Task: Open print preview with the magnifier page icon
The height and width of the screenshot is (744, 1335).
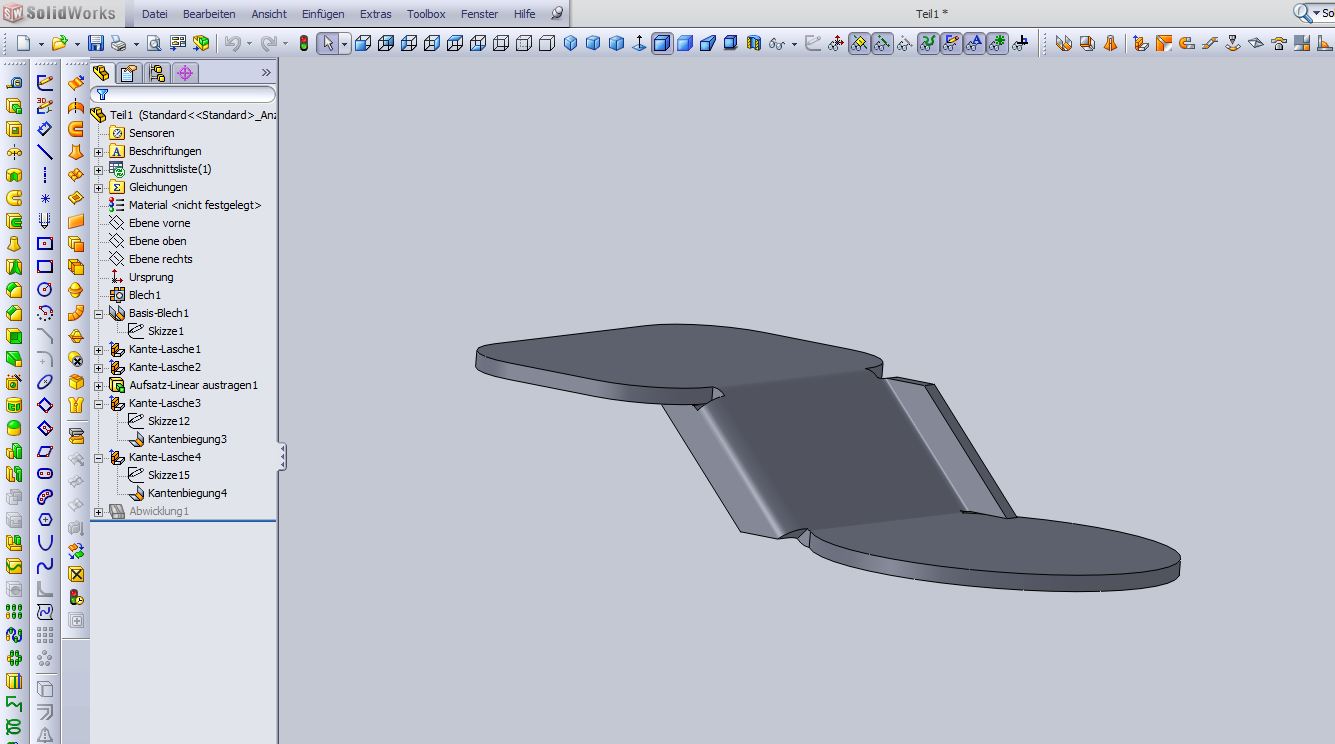Action: coord(154,44)
